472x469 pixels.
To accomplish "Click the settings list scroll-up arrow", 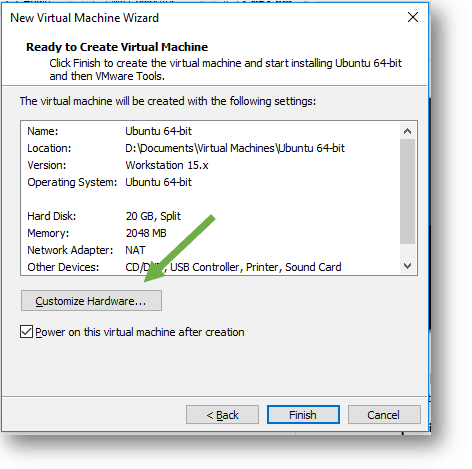I will click(407, 131).
